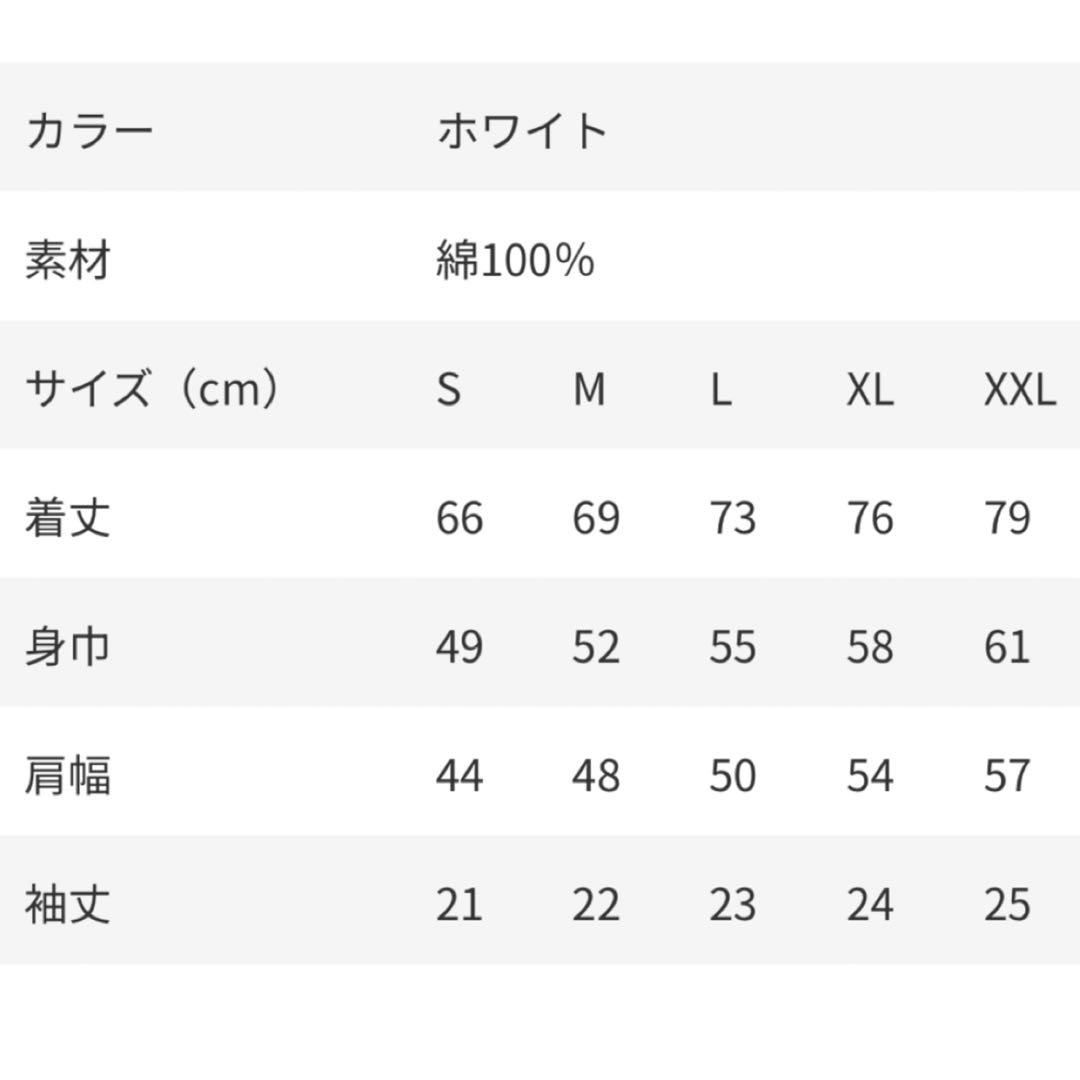Viewport: 1080px width, 1080px height.
Task: Click the 素材 row label
Action: coord(67,261)
